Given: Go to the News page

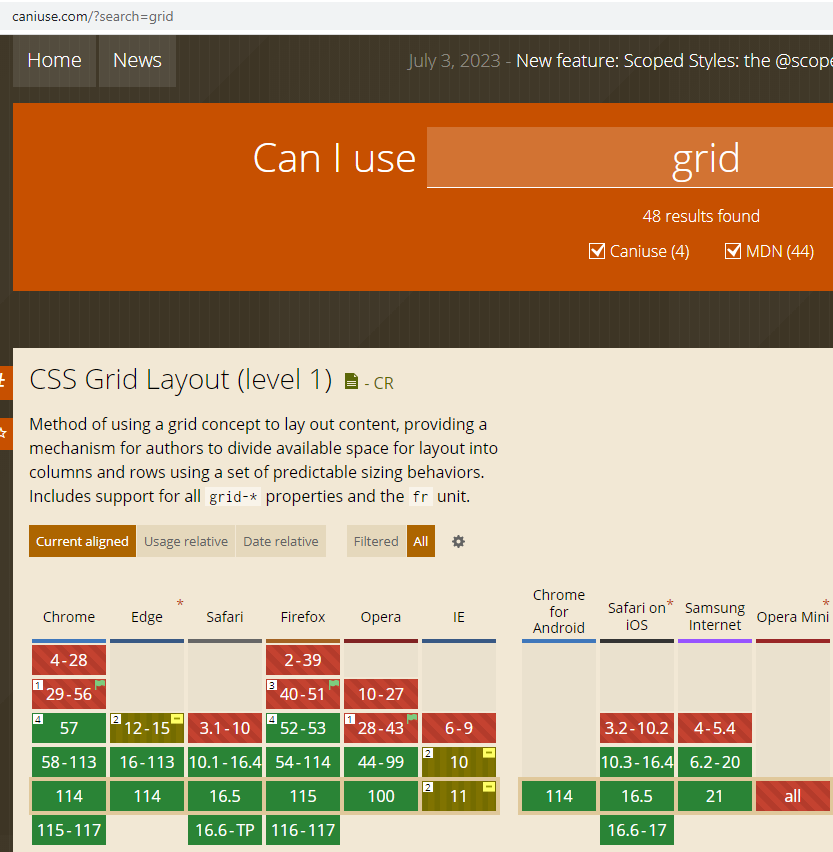Looking at the screenshot, I should pos(137,60).
